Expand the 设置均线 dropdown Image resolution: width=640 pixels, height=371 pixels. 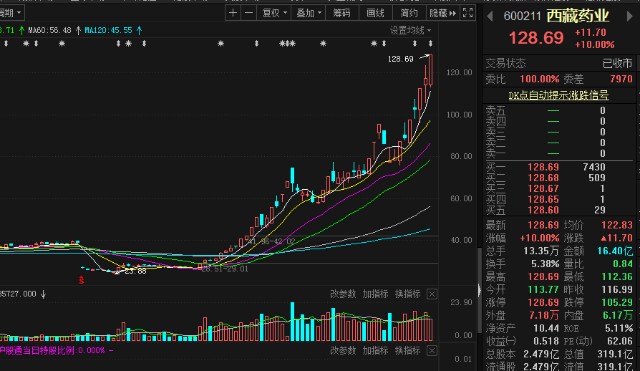coord(410,30)
